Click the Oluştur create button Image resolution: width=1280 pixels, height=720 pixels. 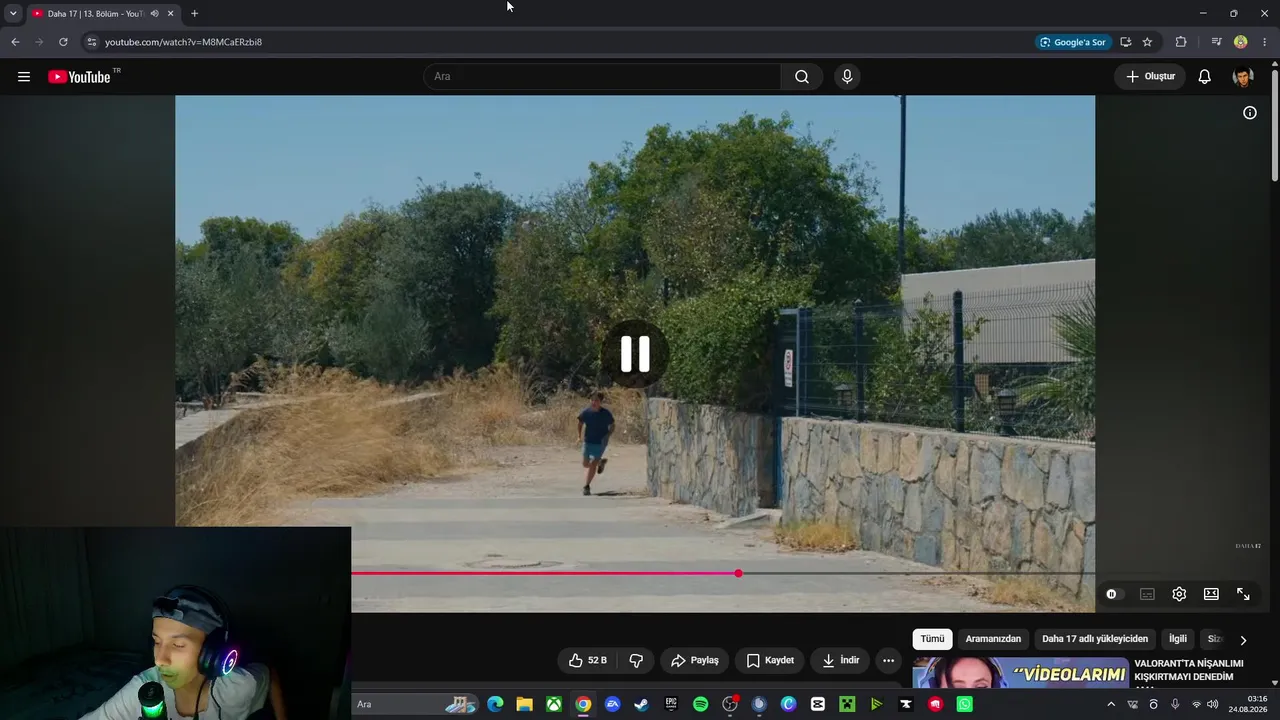pos(1151,77)
